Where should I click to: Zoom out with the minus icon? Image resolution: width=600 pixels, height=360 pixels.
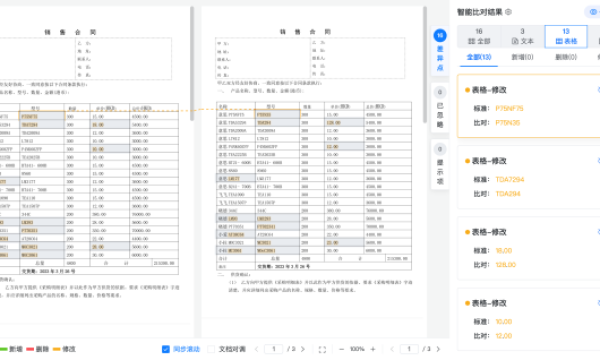pos(342,349)
